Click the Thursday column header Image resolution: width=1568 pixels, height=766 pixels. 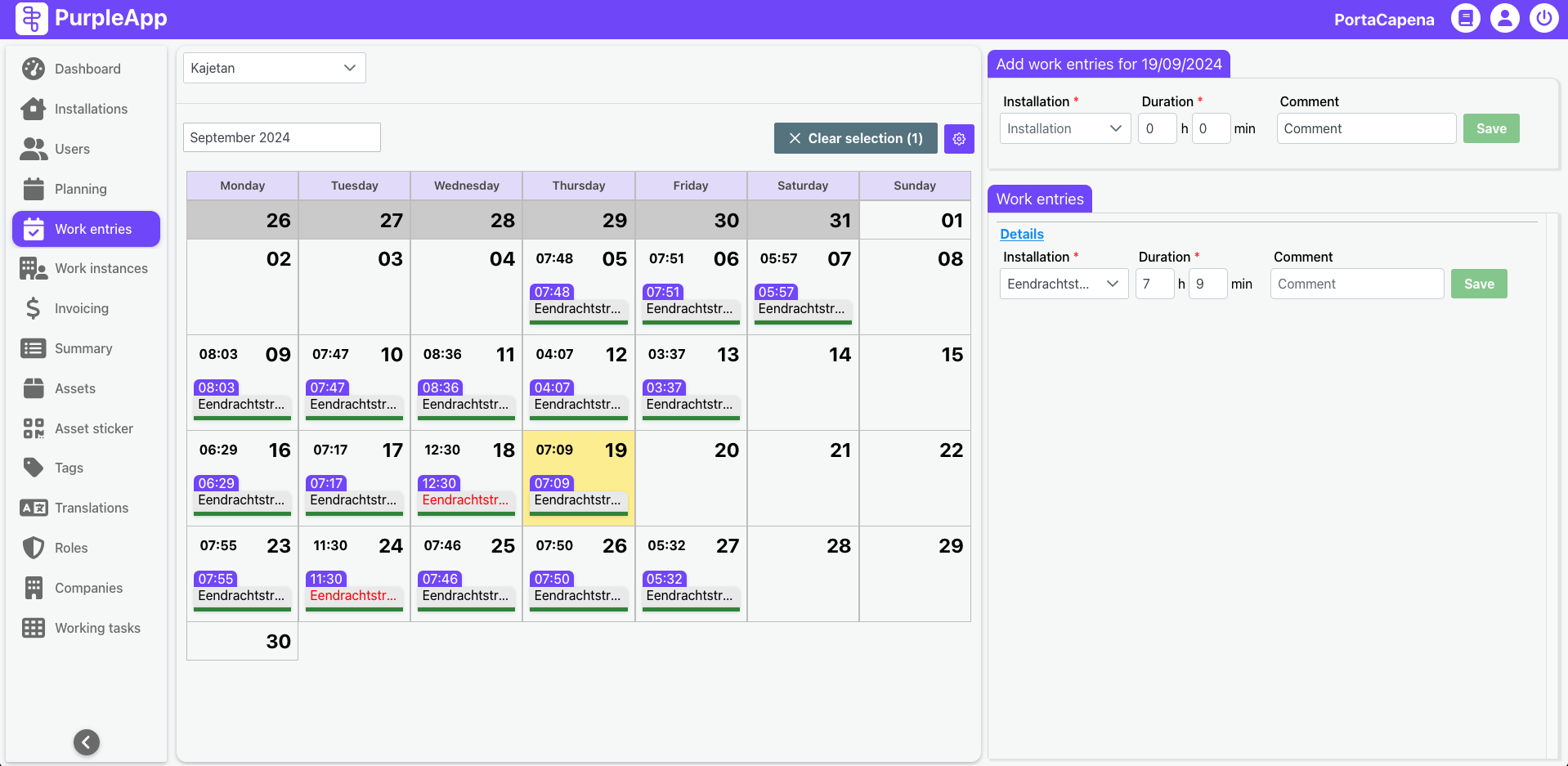579,186
